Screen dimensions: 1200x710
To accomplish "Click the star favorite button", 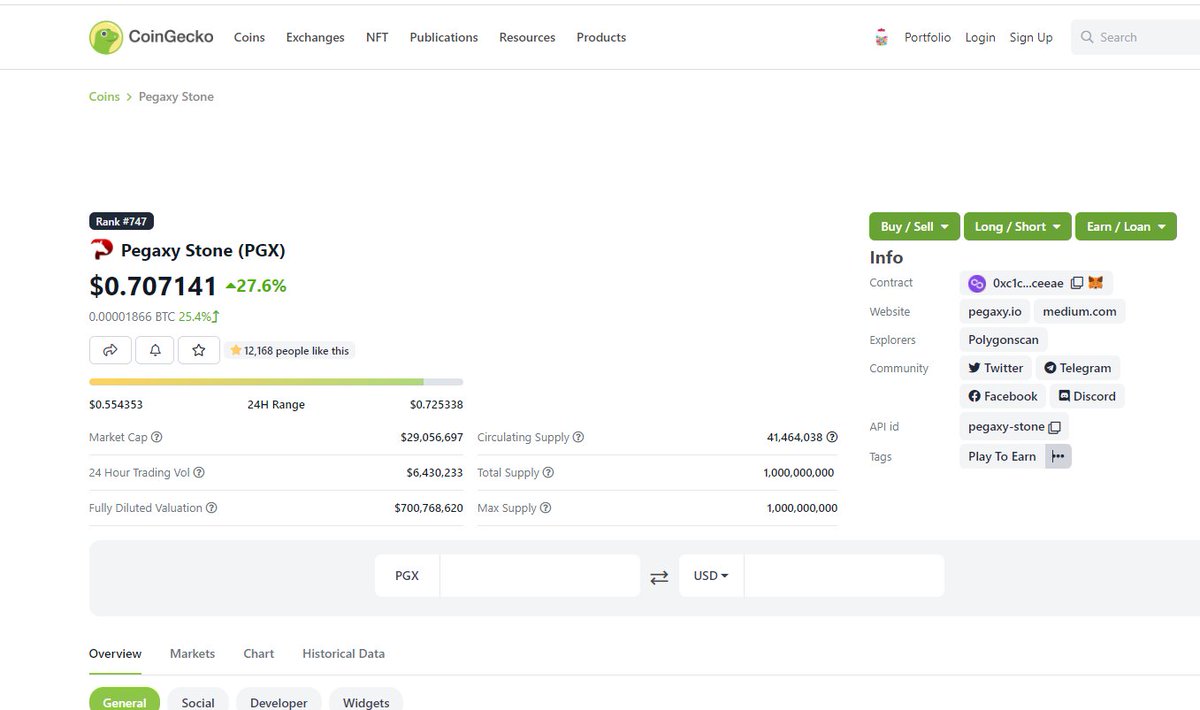I will 199,350.
